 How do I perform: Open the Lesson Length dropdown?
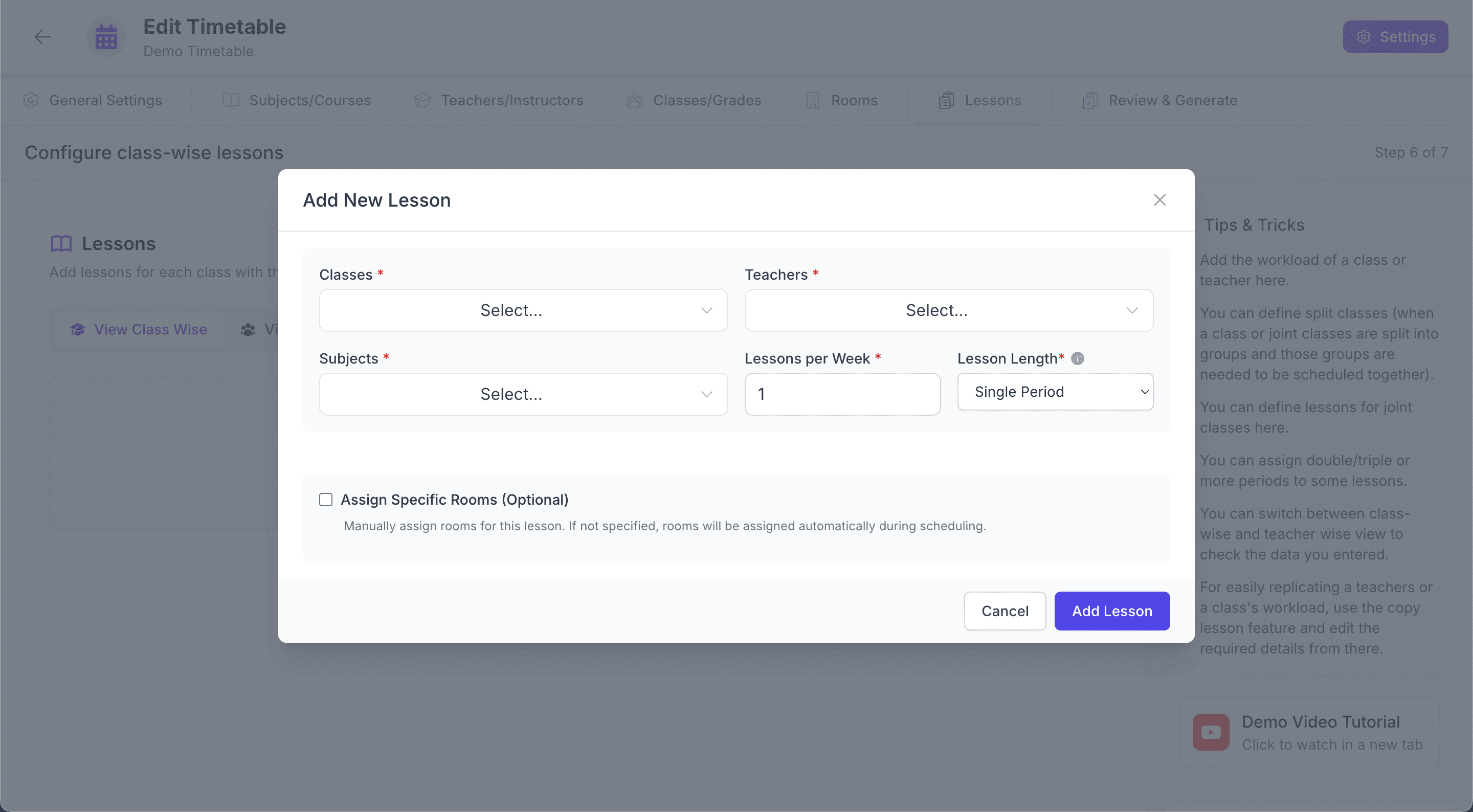coord(1055,392)
